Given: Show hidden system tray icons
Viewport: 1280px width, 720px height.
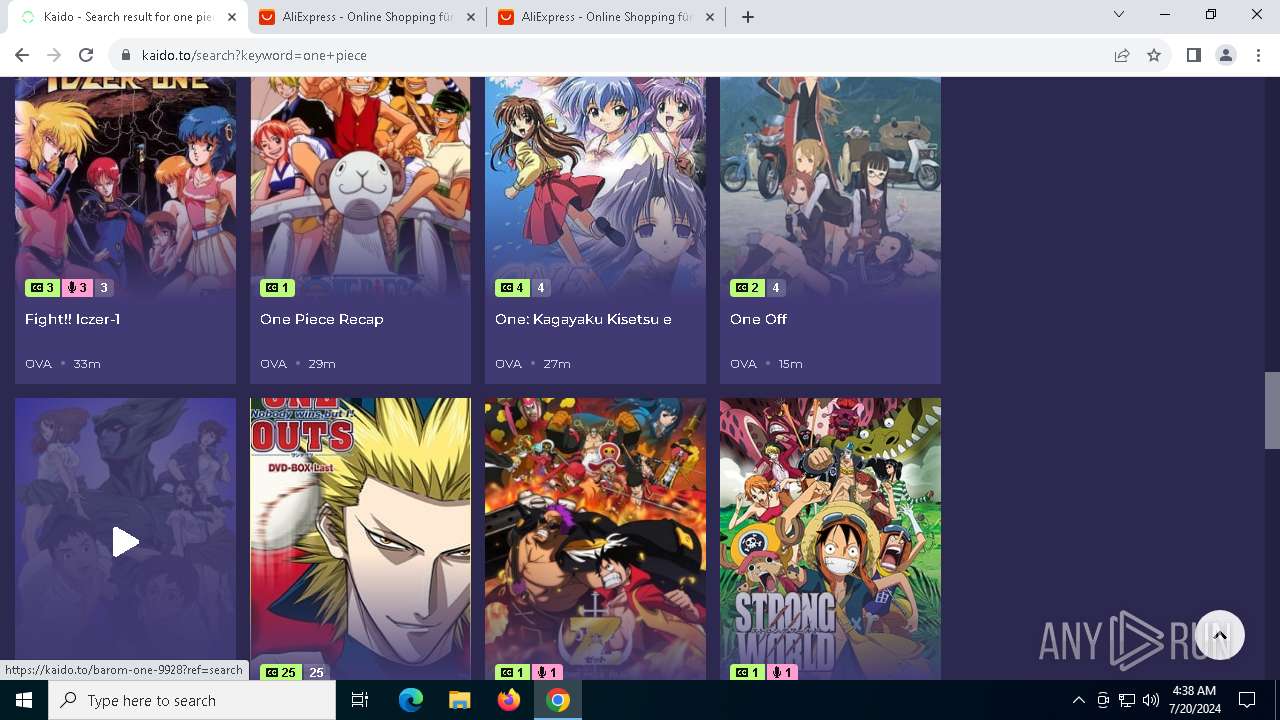Looking at the screenshot, I should click(x=1078, y=700).
